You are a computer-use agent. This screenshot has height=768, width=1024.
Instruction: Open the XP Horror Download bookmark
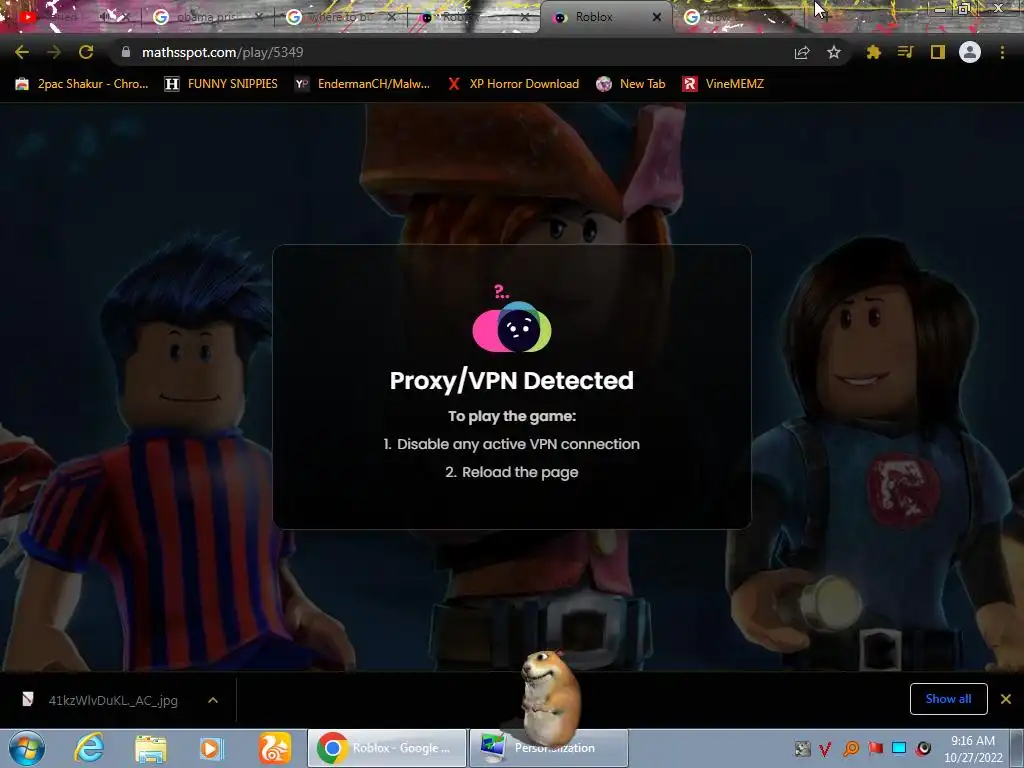point(513,84)
